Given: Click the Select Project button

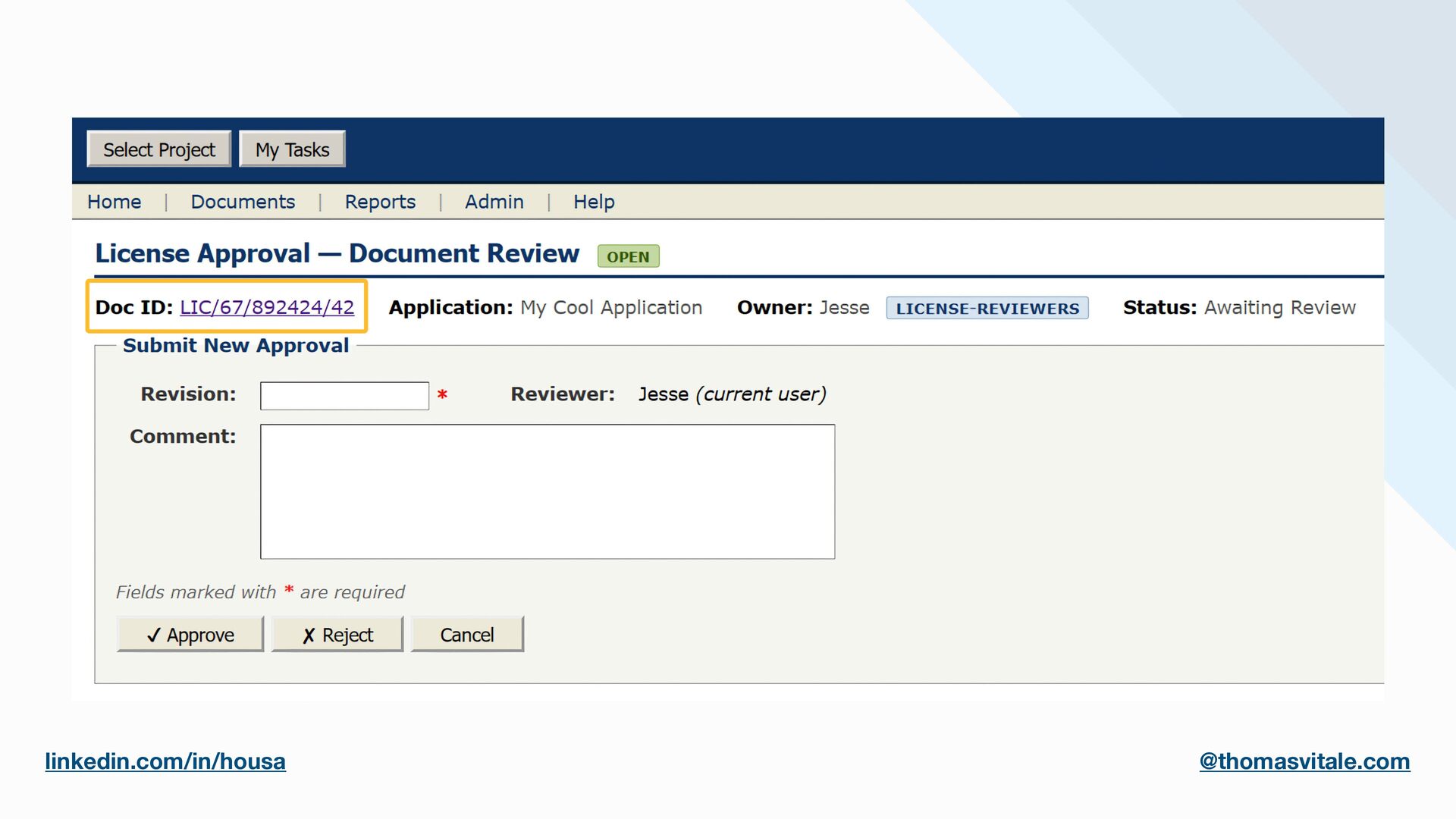Looking at the screenshot, I should (159, 149).
